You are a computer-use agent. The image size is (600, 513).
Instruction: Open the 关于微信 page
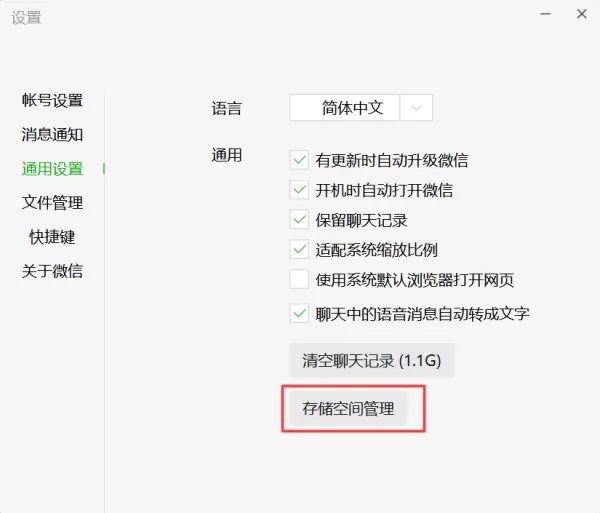click(52, 271)
